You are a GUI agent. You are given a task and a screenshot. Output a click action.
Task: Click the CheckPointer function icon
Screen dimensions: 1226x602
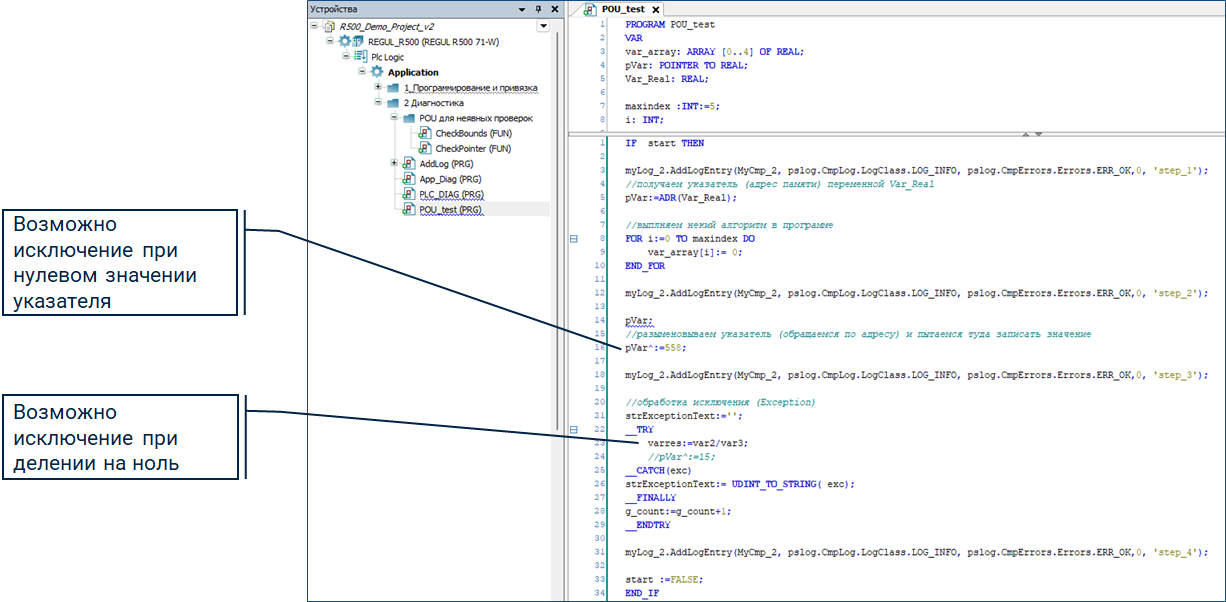pos(425,148)
